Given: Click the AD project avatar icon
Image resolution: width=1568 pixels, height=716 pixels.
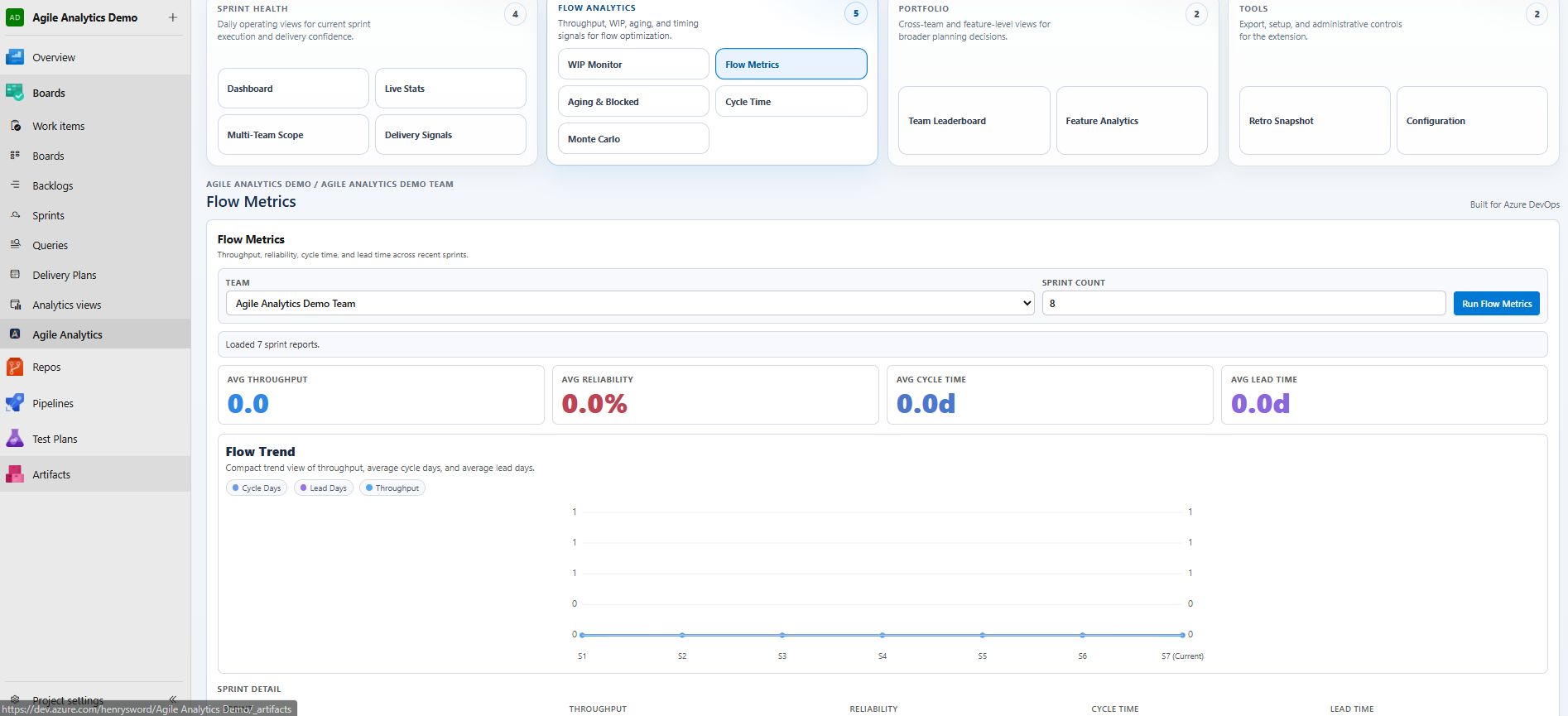Looking at the screenshot, I should (15, 17).
